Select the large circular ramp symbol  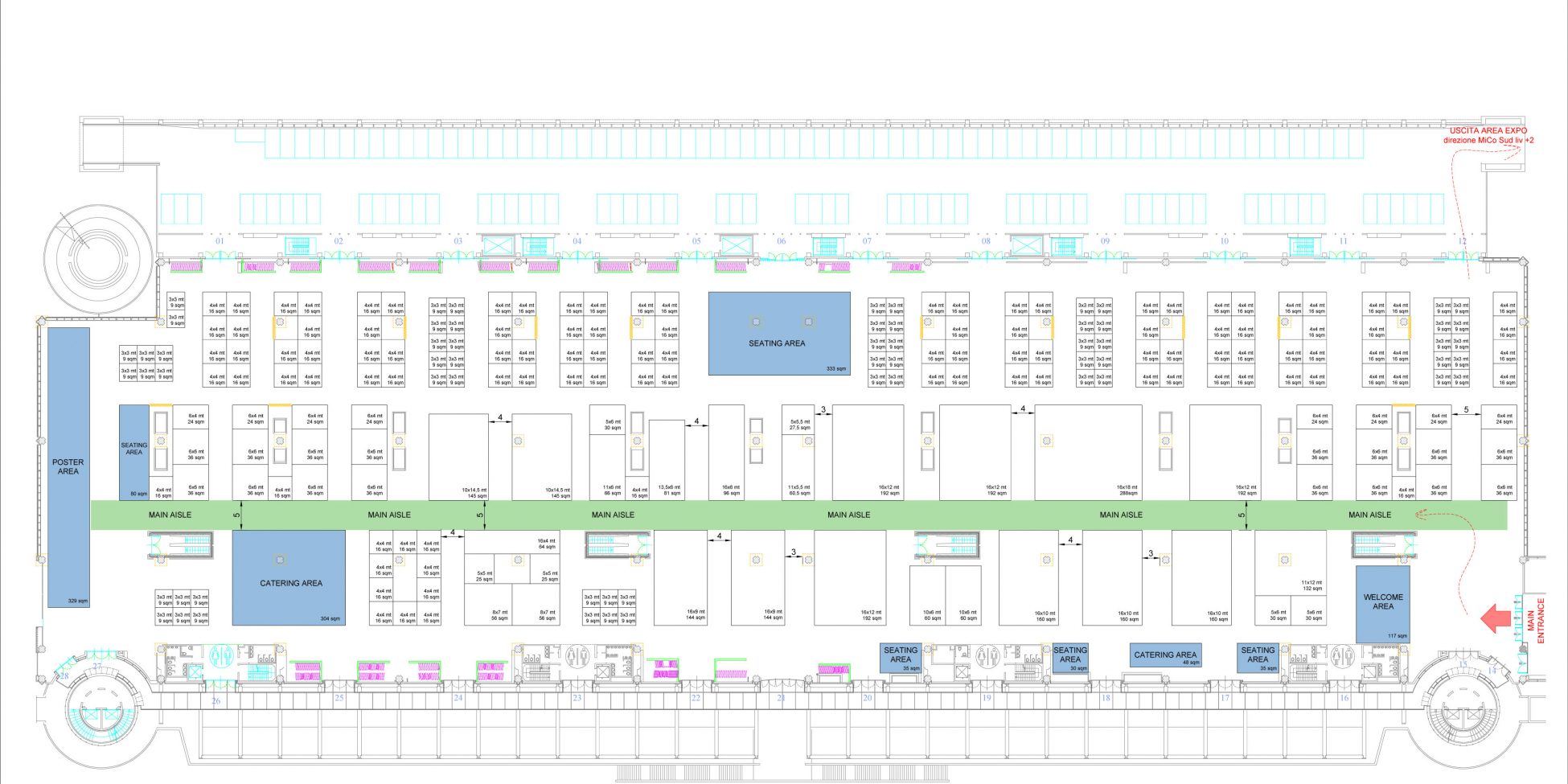[97, 259]
